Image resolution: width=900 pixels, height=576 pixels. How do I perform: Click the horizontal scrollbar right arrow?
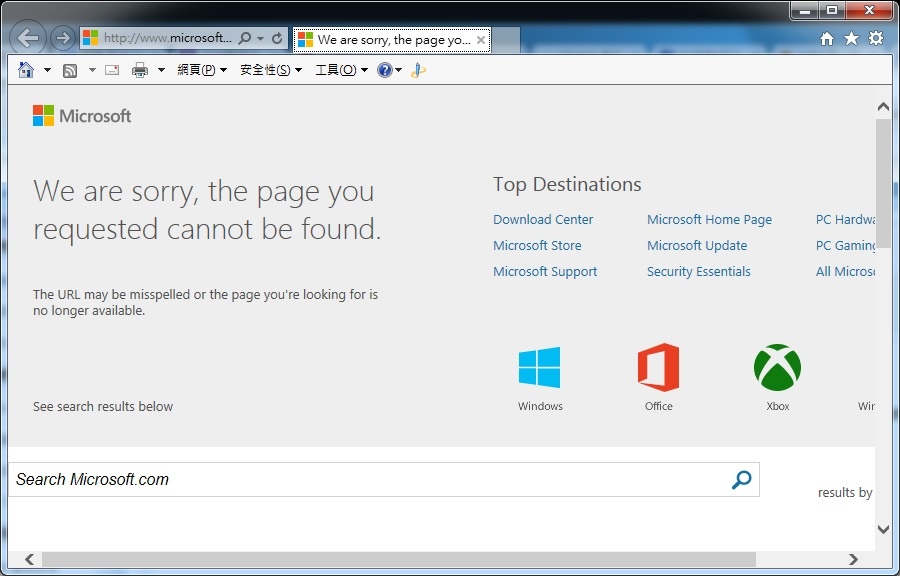point(854,559)
